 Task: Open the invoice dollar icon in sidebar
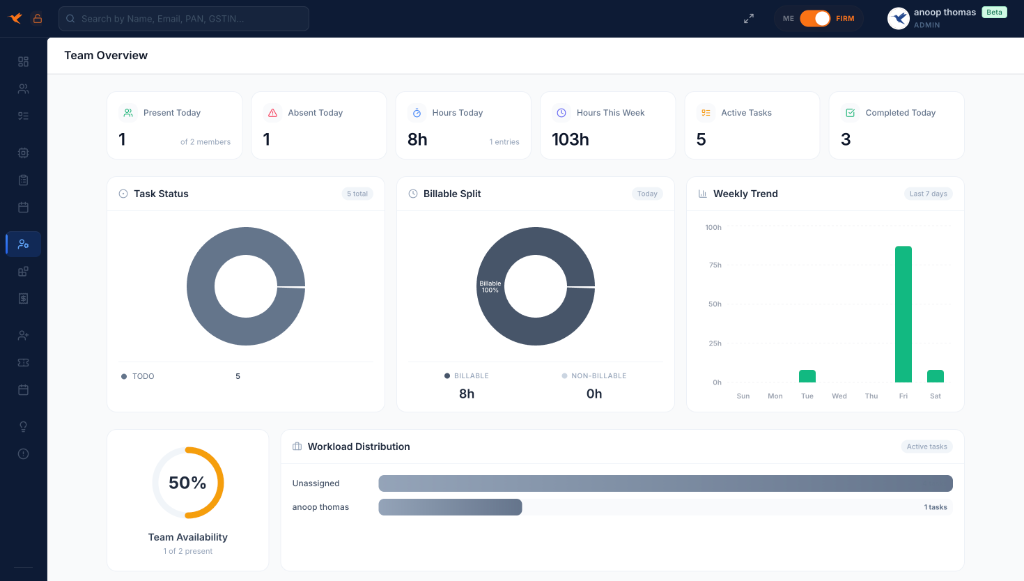pos(23,298)
